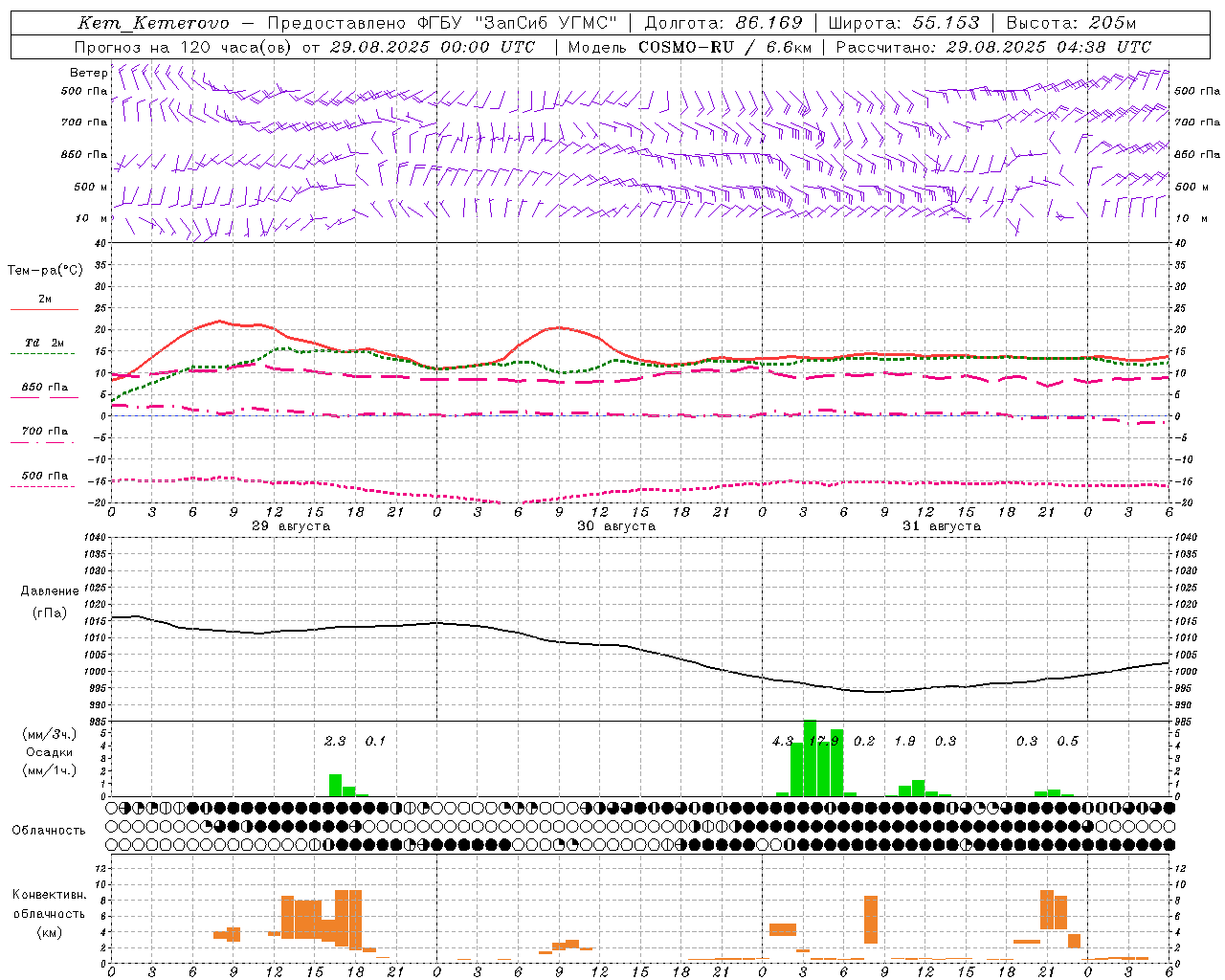
Task: Click the computed time Рассчитано: 29.08.2025 04:38 UTC
Action: (x=993, y=47)
